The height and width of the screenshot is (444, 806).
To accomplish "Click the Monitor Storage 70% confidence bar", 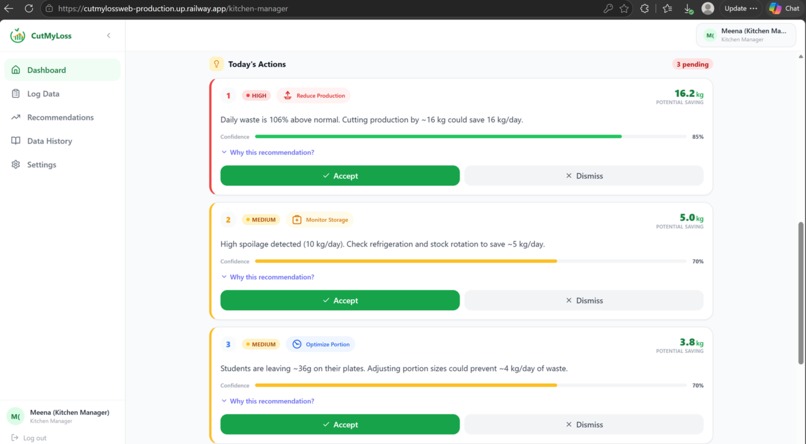I will [x=470, y=261].
